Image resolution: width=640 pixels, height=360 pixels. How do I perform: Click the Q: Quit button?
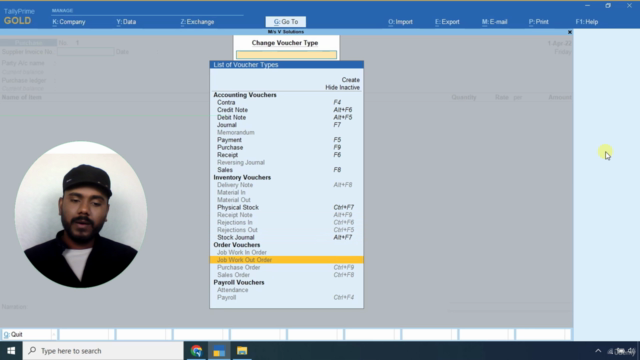point(29,334)
